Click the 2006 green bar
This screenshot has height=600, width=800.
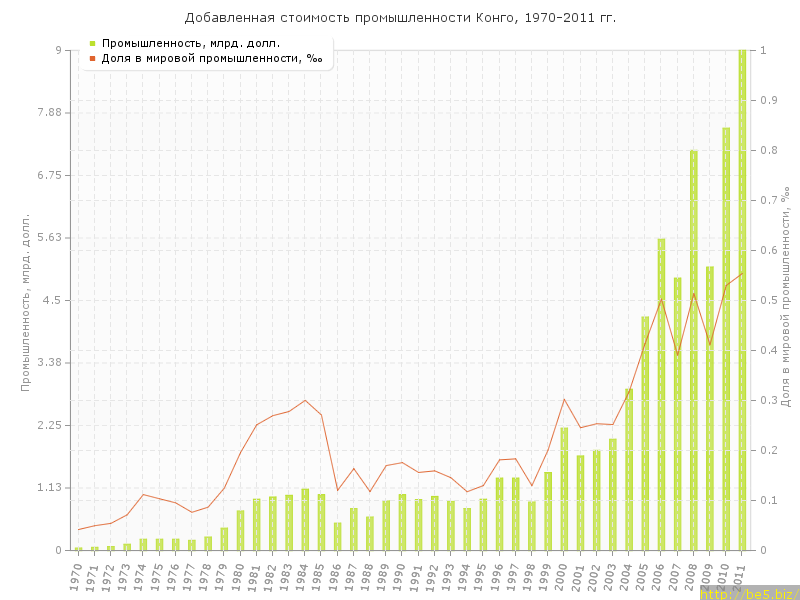[x=661, y=394]
